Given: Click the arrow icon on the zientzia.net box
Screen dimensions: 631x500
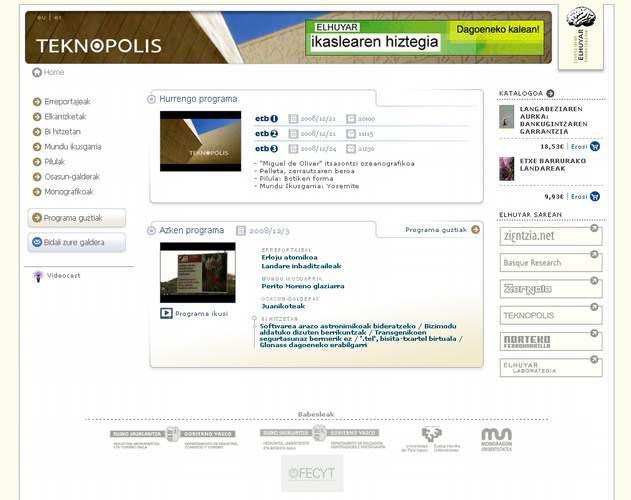Looking at the screenshot, I should [594, 228].
